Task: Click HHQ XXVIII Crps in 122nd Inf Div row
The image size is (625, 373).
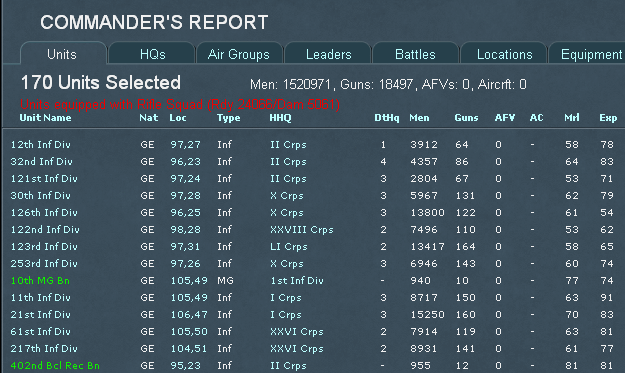Action: (x=302, y=230)
